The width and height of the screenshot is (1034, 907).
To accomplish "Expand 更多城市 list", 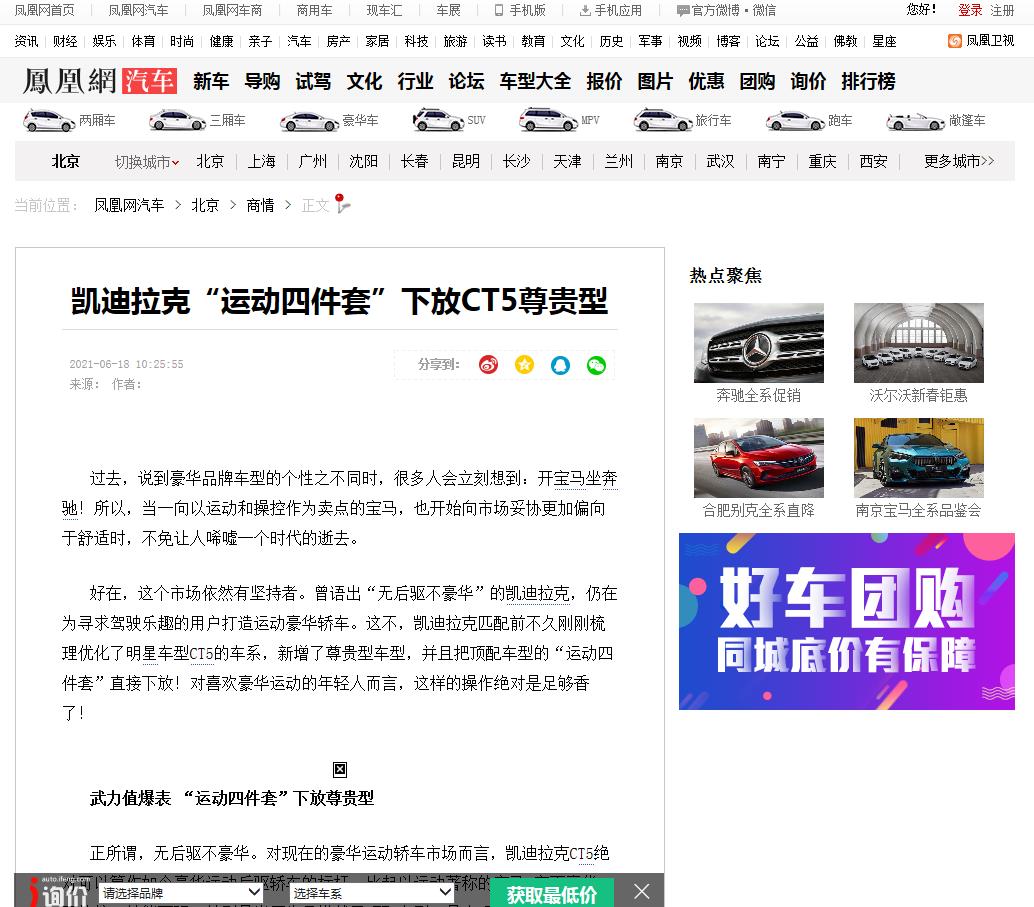I will tap(959, 162).
